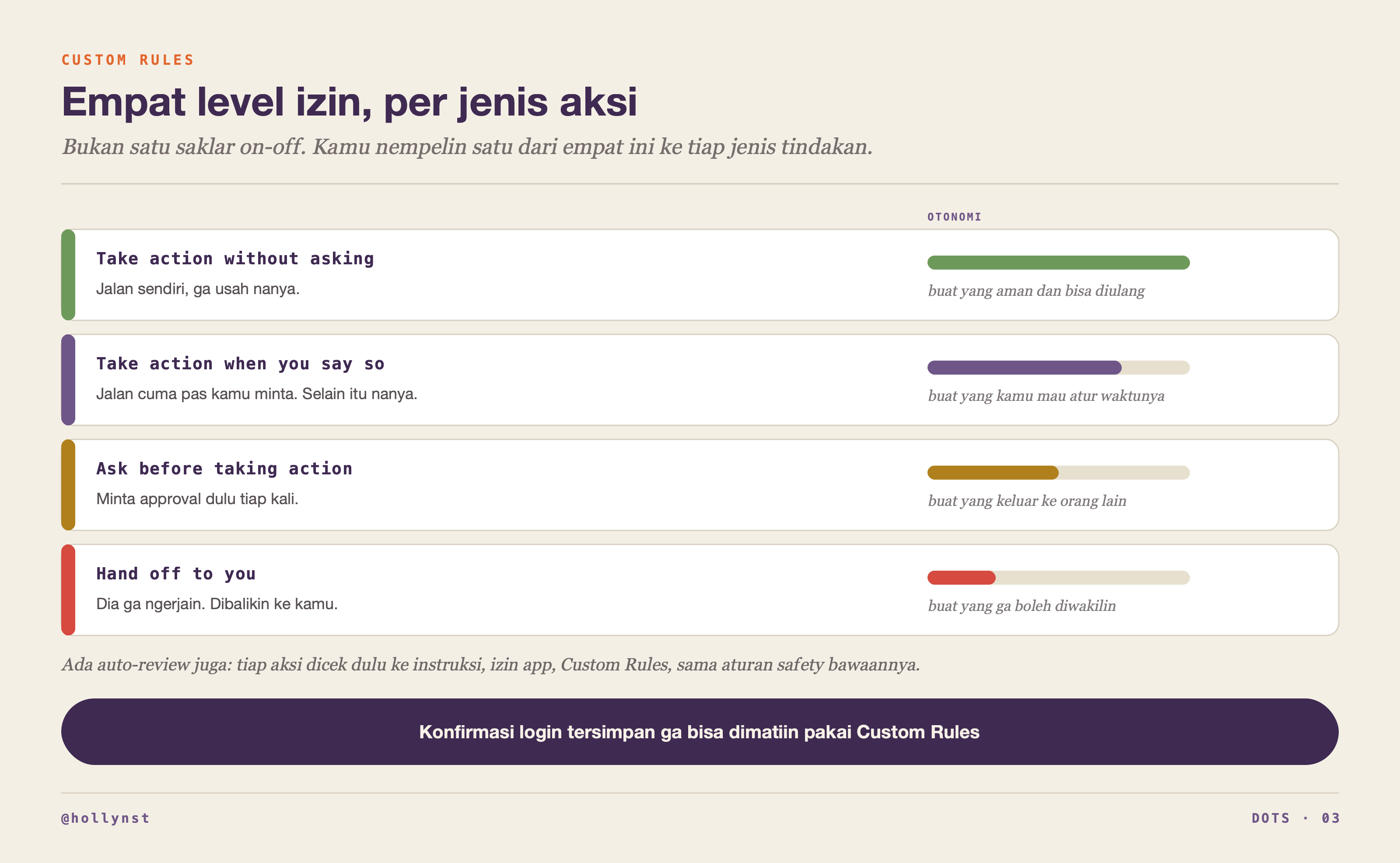Screen dimensions: 1400x863
Task: Click the 'CUSTOM RULES' orange label
Action: (128, 60)
